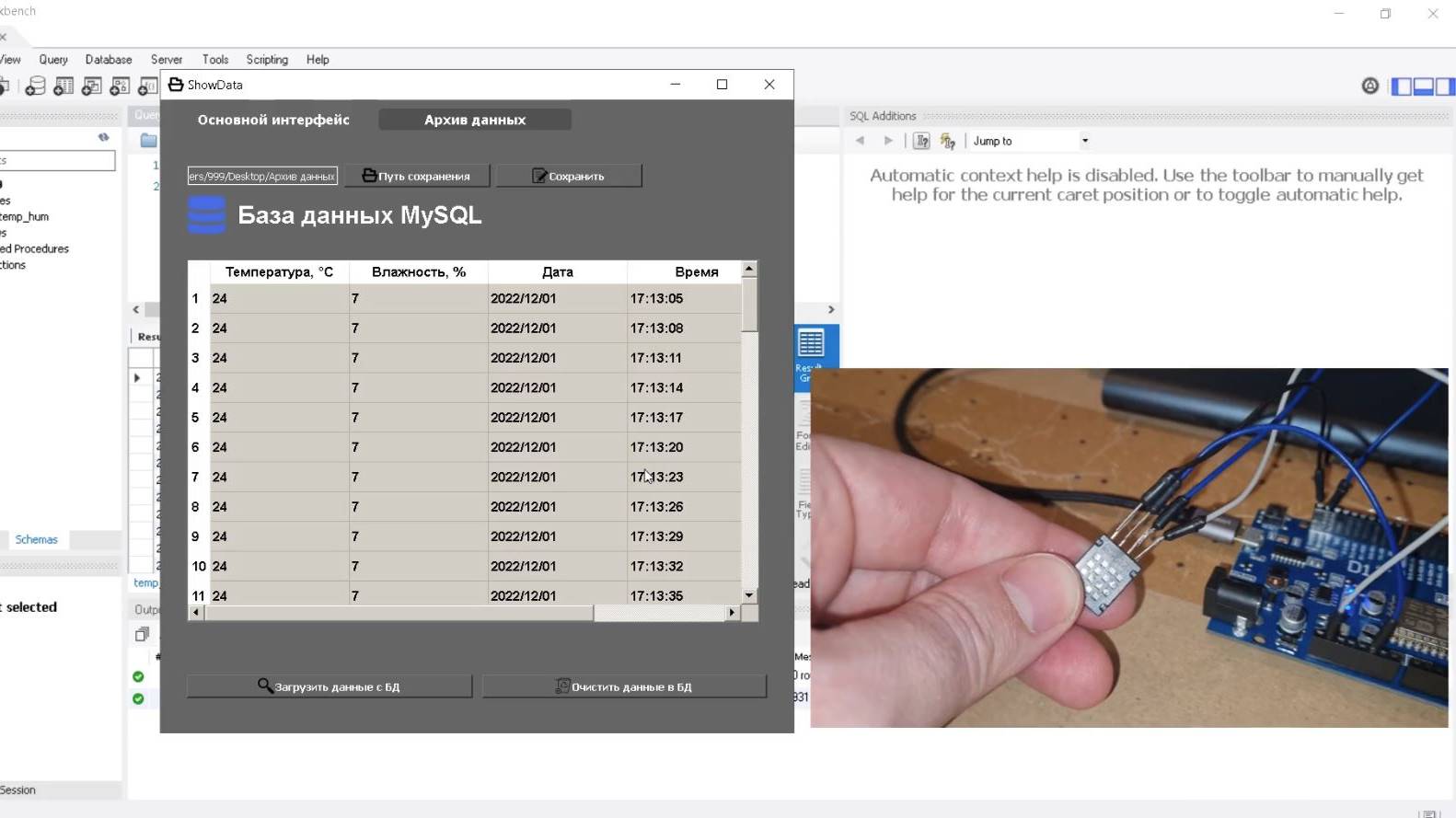Select row header number 5
The width and height of the screenshot is (1456, 818).
199,418
